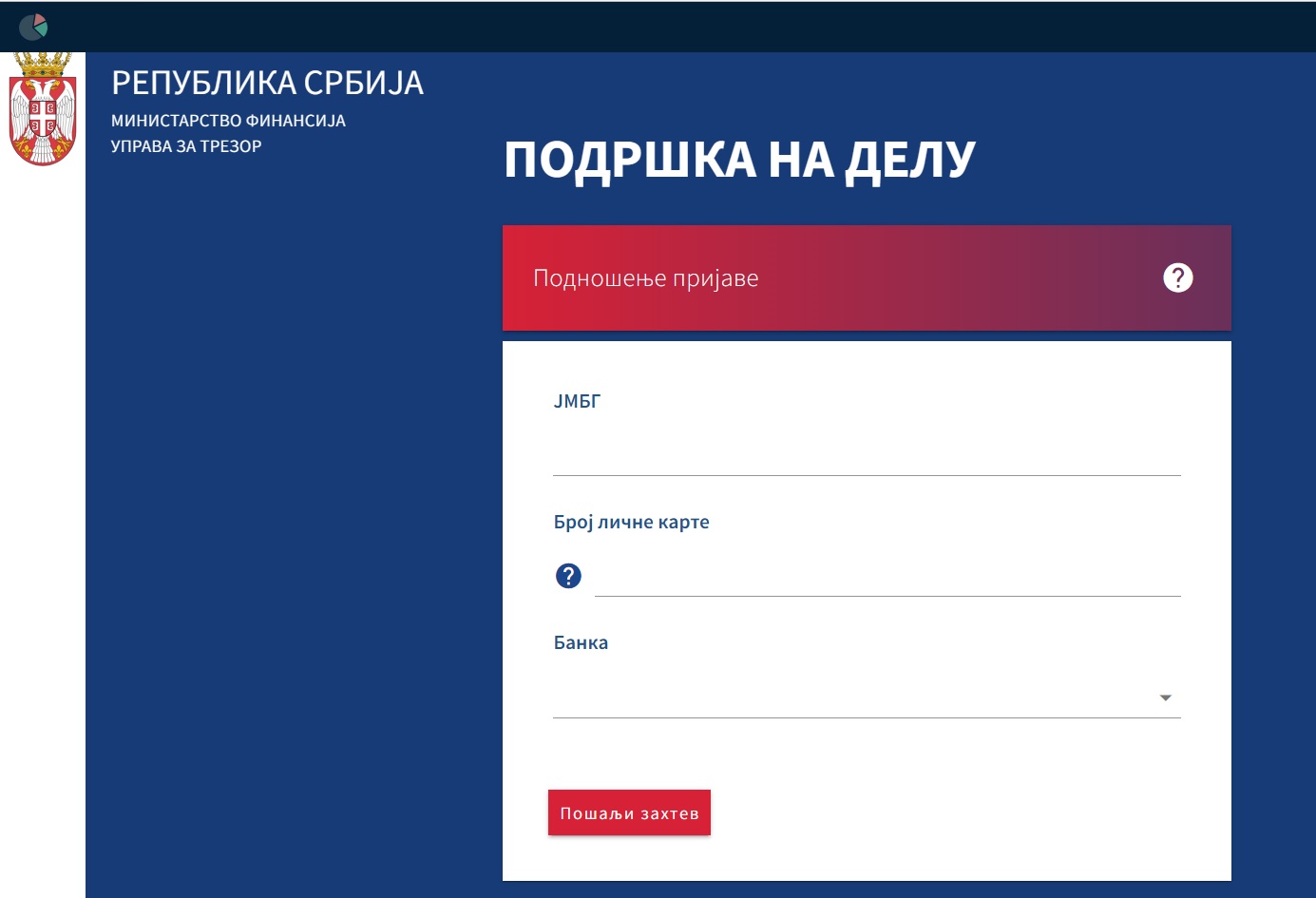Screen dimensions: 1316x898
Task: Click the Банка field label
Action: click(581, 642)
